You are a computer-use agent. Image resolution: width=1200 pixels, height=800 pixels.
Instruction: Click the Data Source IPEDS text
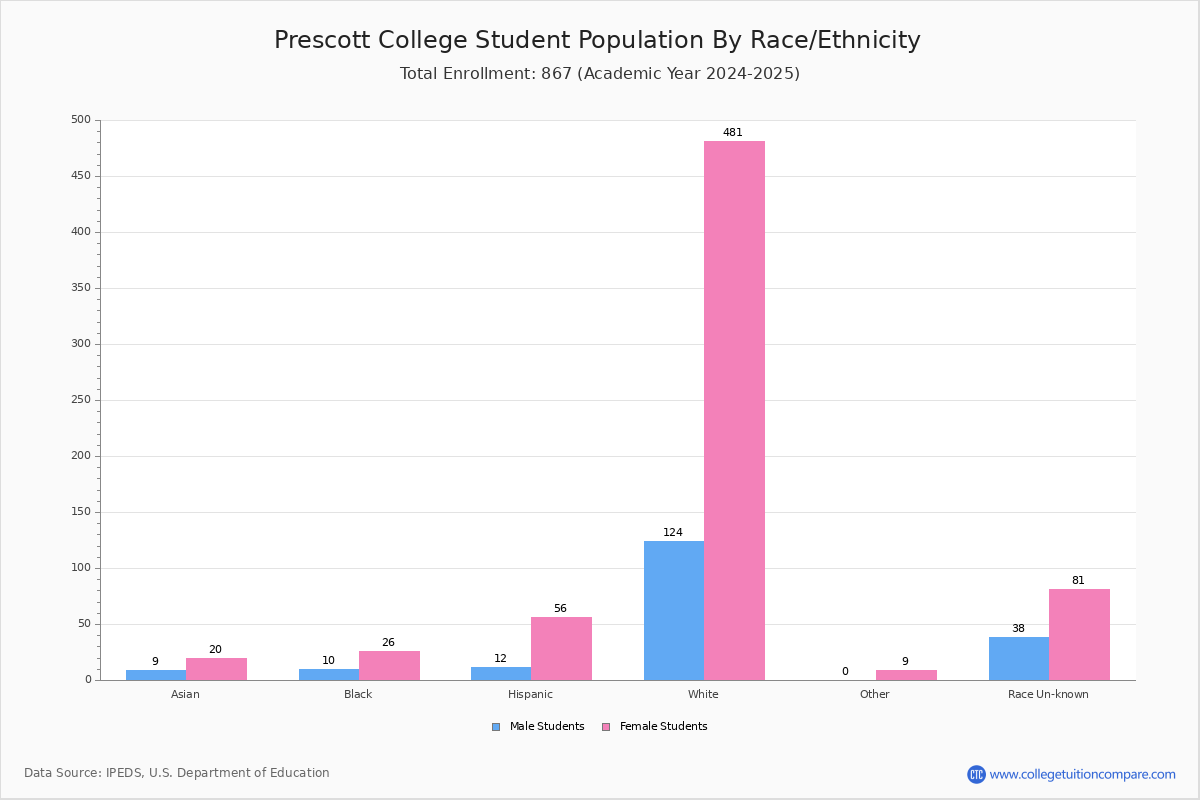(x=177, y=773)
